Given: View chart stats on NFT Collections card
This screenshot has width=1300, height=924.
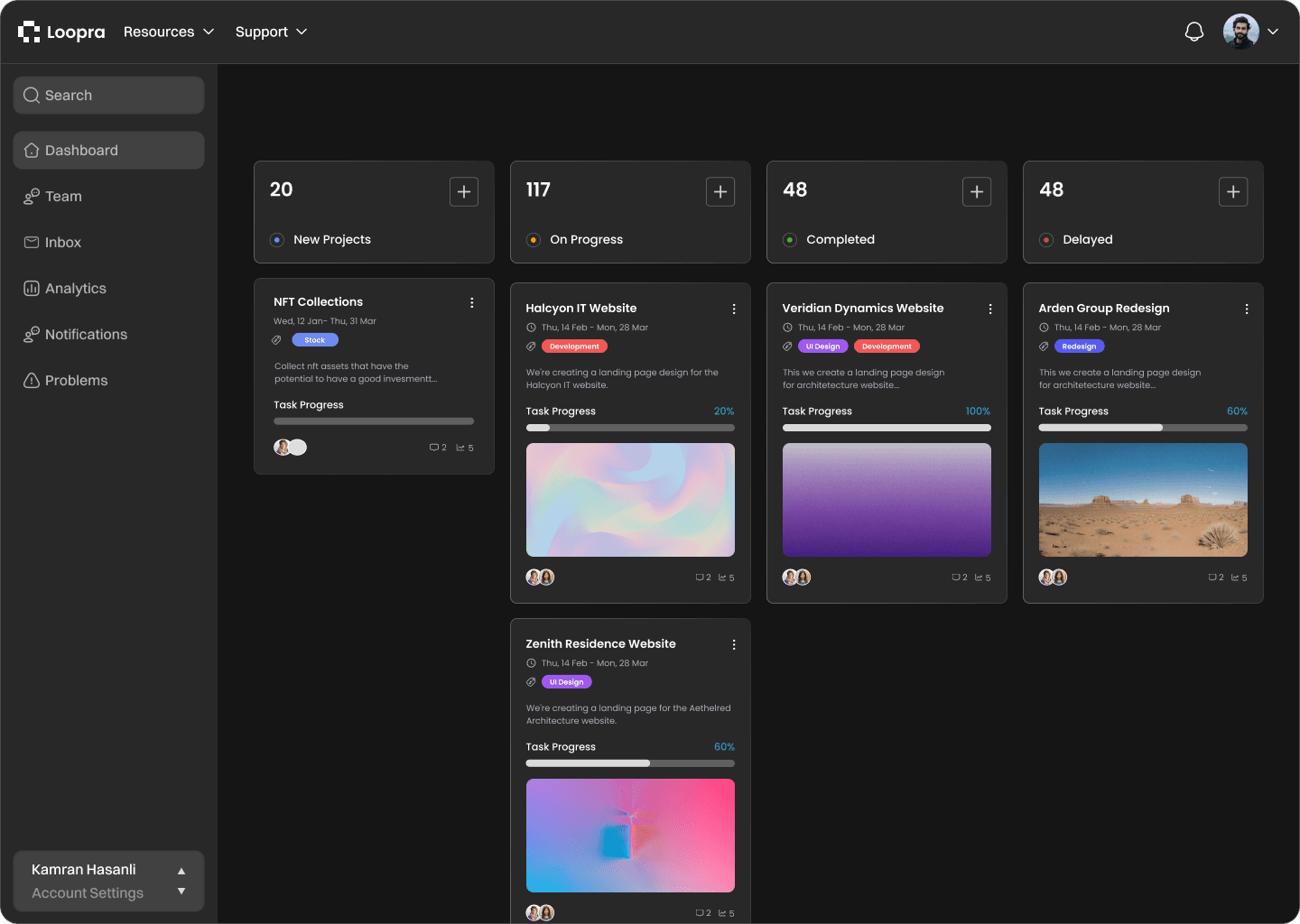Looking at the screenshot, I should point(465,448).
